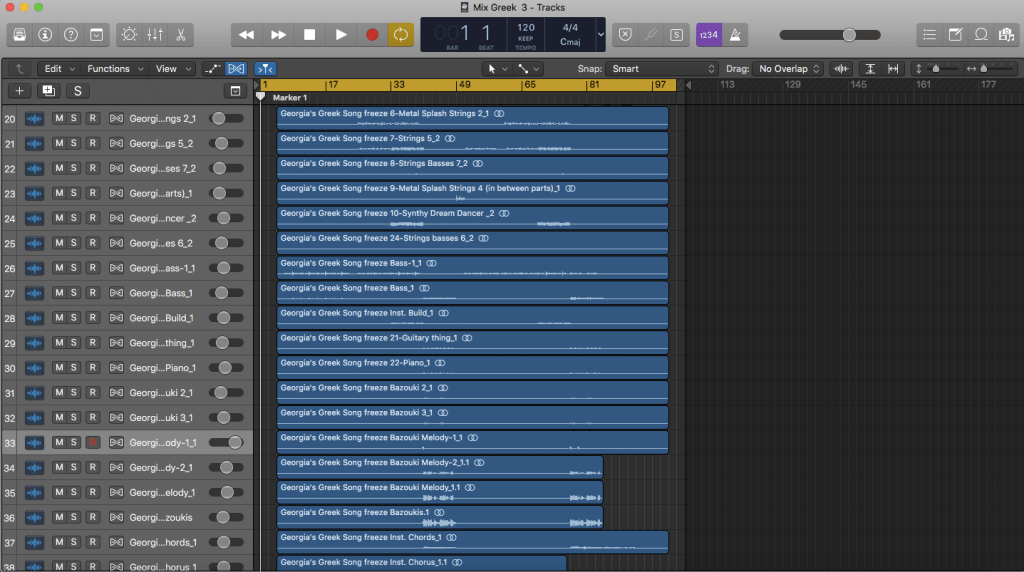Image resolution: width=1024 pixels, height=572 pixels.
Task: Click the Add Track plus button
Action: (x=19, y=91)
